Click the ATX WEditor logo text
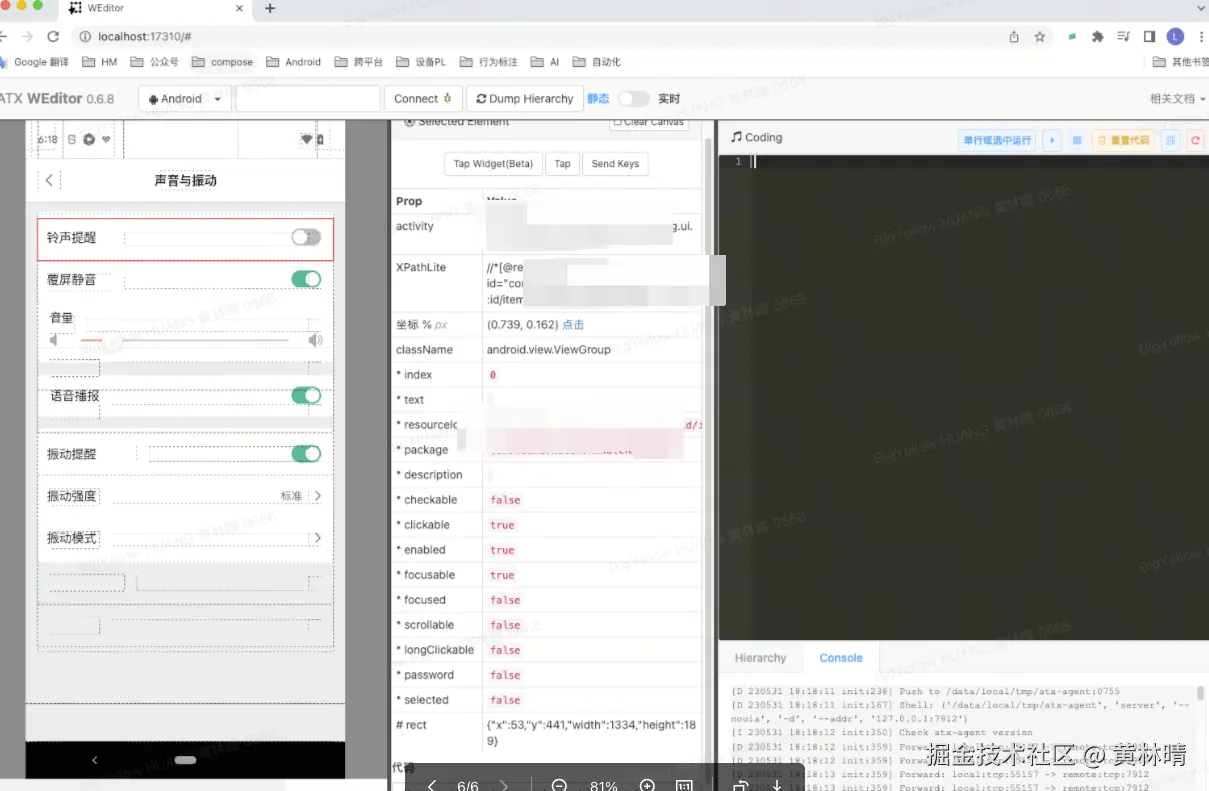Viewport: 1209px width, 791px height. click(57, 99)
